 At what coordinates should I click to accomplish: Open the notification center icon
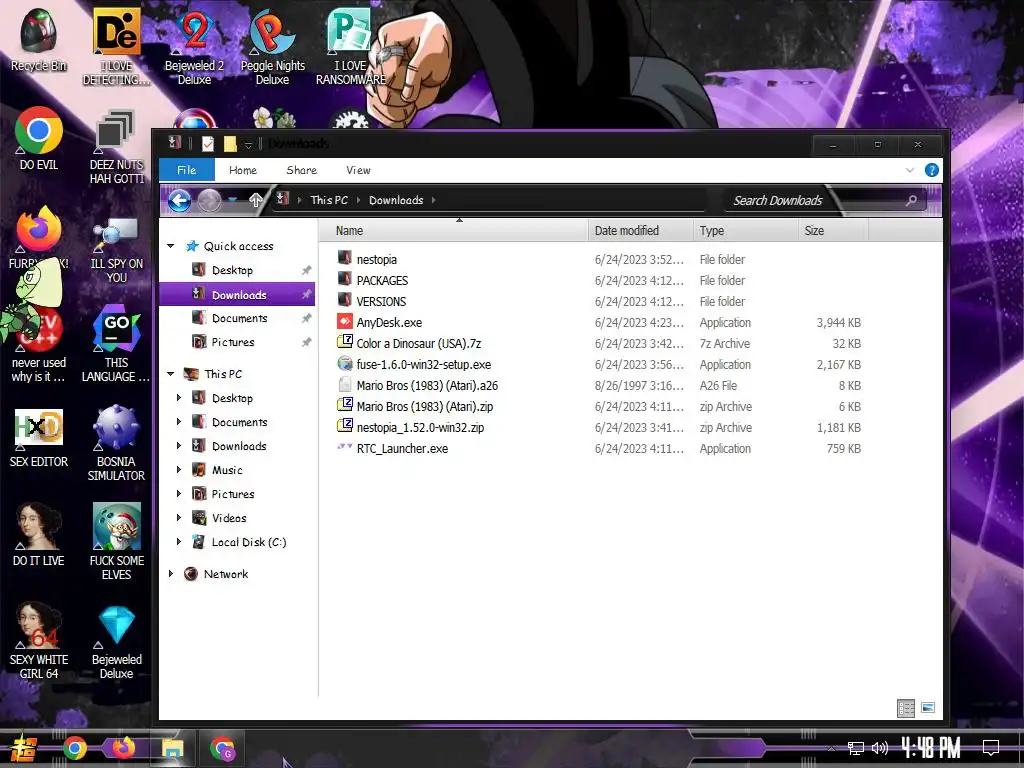[x=991, y=748]
